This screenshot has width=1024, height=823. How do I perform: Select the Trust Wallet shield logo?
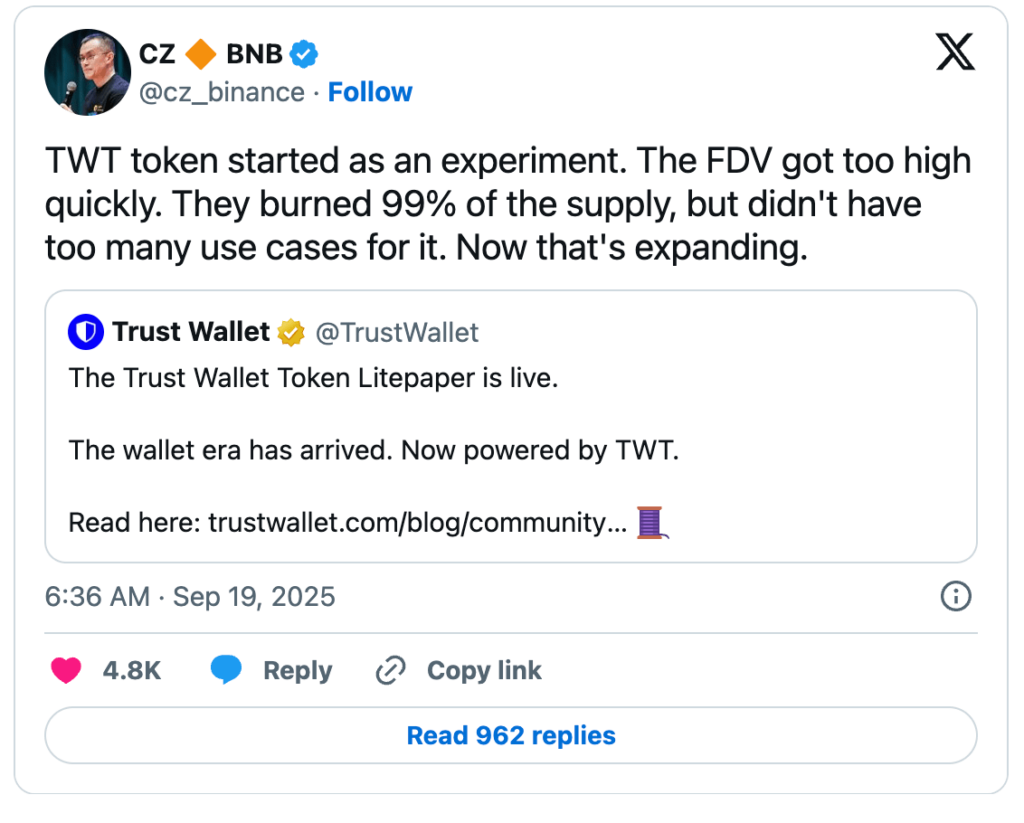click(x=86, y=331)
